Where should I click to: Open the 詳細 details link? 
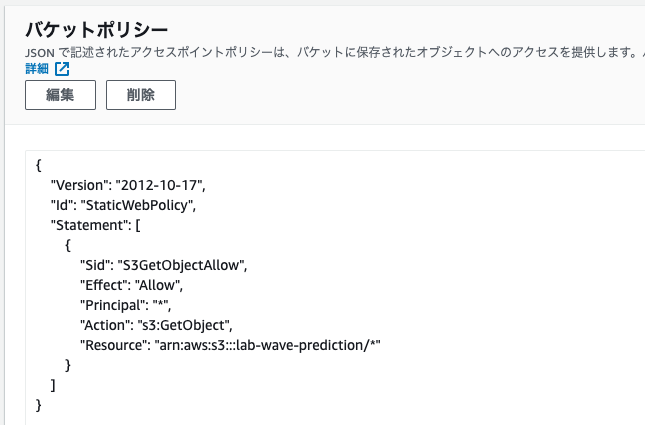[37, 69]
